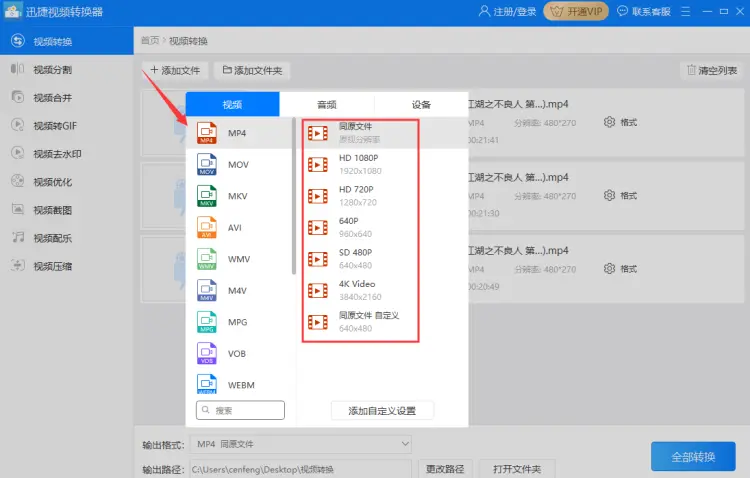This screenshot has width=750, height=478.
Task: Switch to the 音频 tab
Action: coord(327,104)
